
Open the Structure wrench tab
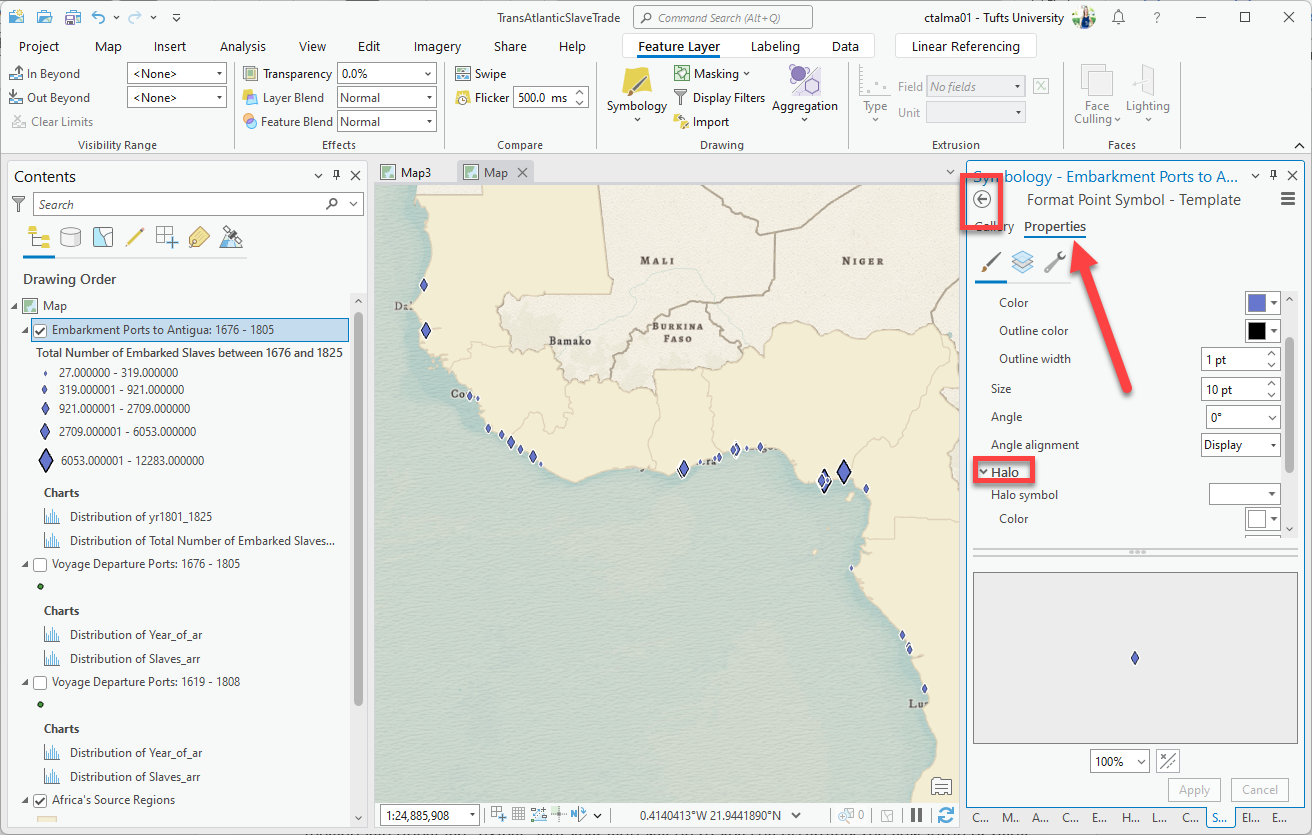point(1053,262)
